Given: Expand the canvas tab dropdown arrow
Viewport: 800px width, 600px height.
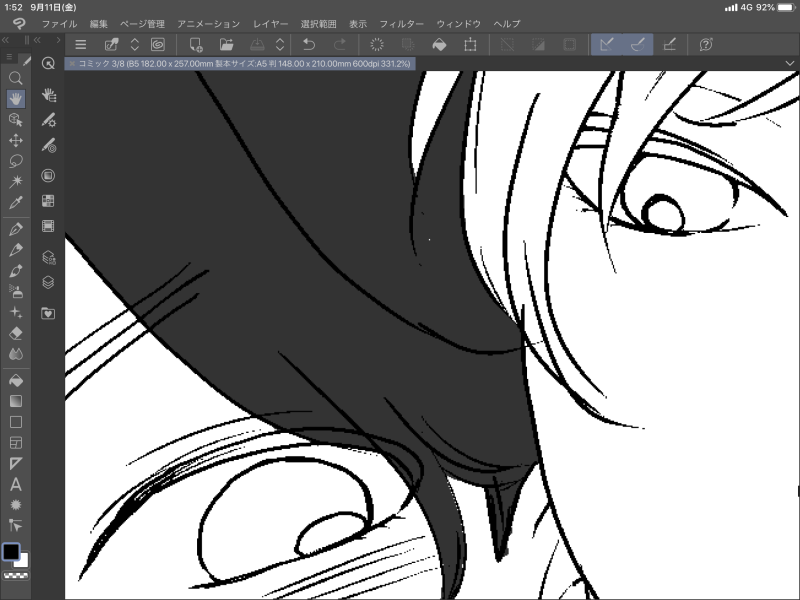Looking at the screenshot, I should (790, 63).
